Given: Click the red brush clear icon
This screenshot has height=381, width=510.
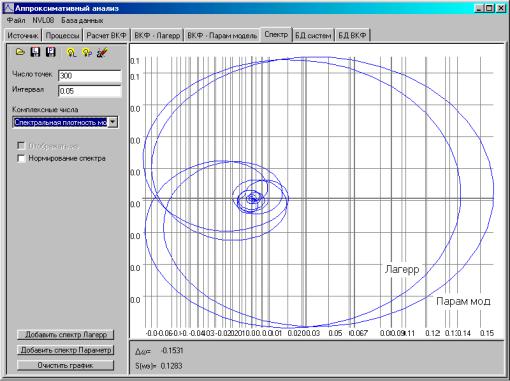Looking at the screenshot, I should 102,53.
